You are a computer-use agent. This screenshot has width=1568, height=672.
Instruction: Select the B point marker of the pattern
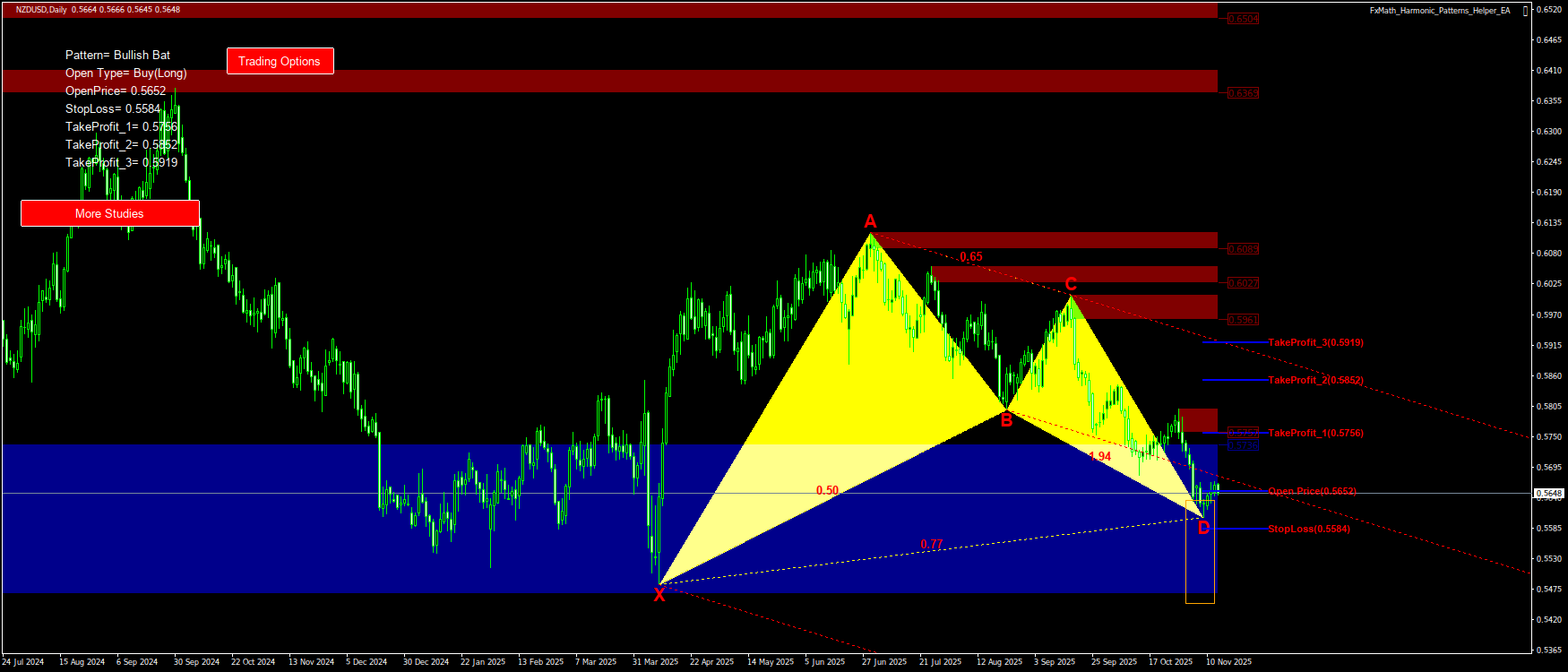click(1006, 420)
